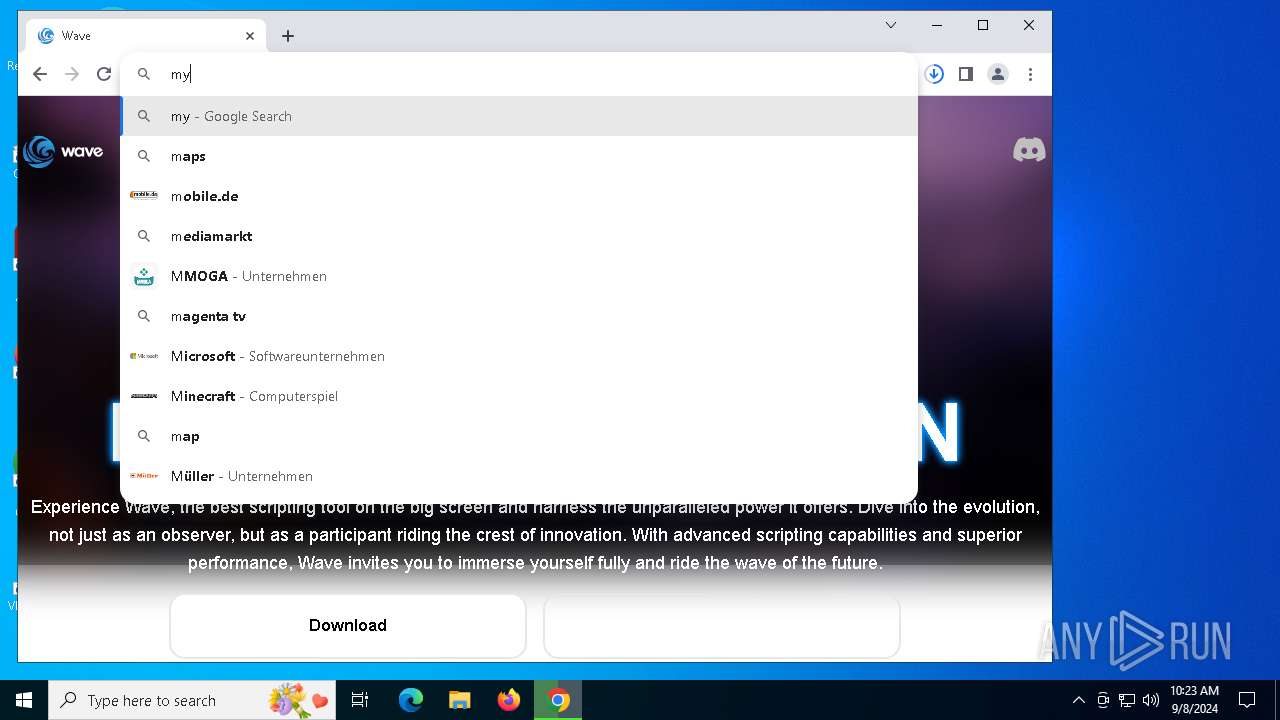Choose the 'magenta tv' suggestion
The image size is (1280, 720).
click(x=519, y=316)
